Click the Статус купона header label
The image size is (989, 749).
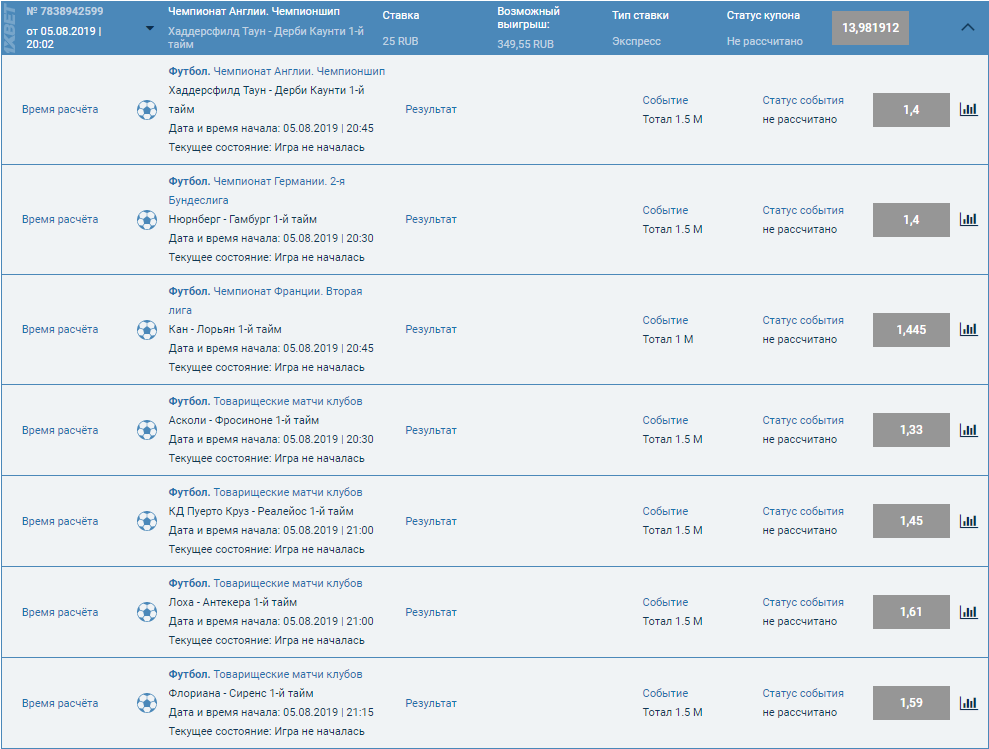(x=763, y=16)
